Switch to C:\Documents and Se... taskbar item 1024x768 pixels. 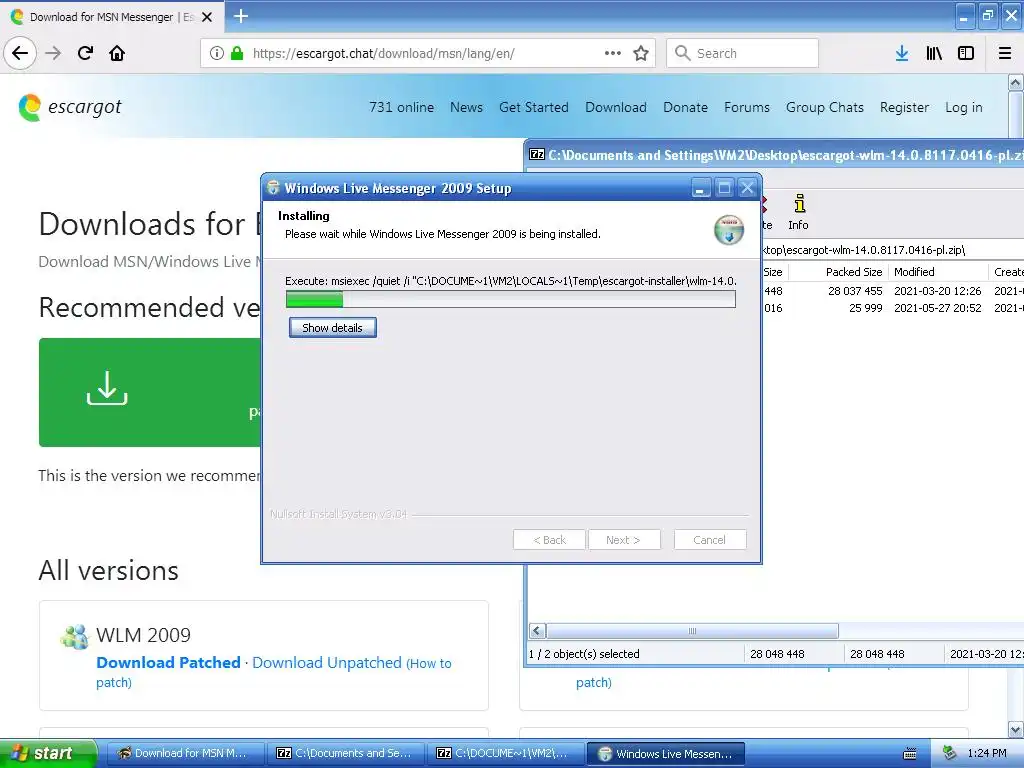coord(346,753)
